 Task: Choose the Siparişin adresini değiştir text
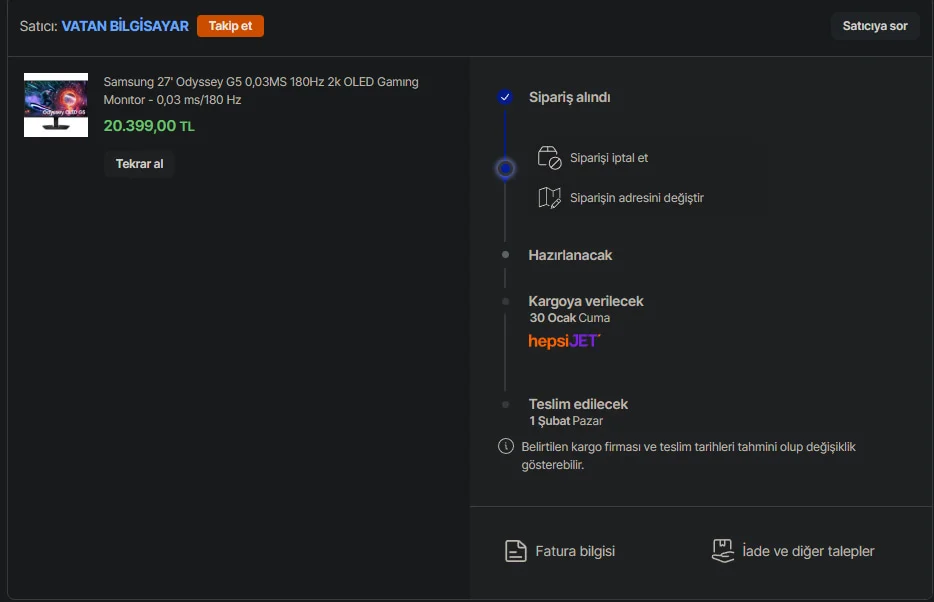click(x=636, y=198)
